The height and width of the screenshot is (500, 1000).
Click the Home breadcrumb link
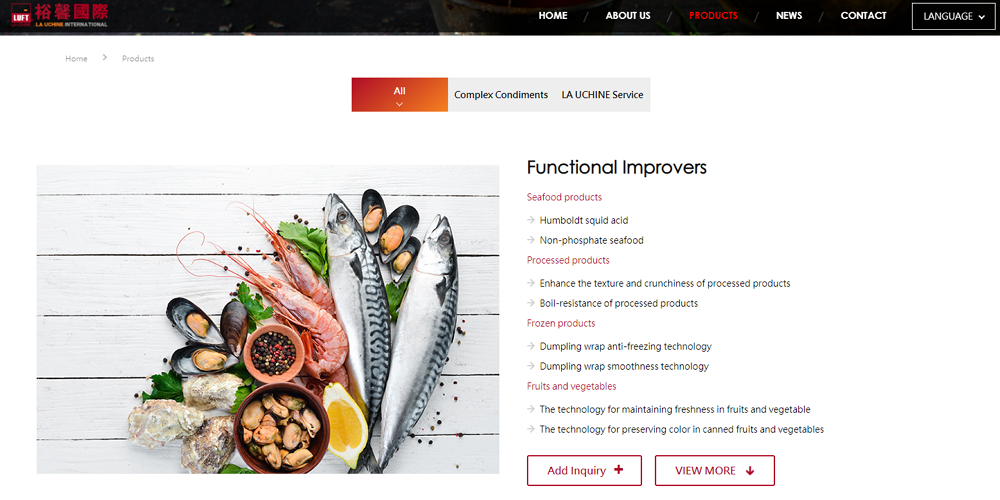[x=76, y=59]
